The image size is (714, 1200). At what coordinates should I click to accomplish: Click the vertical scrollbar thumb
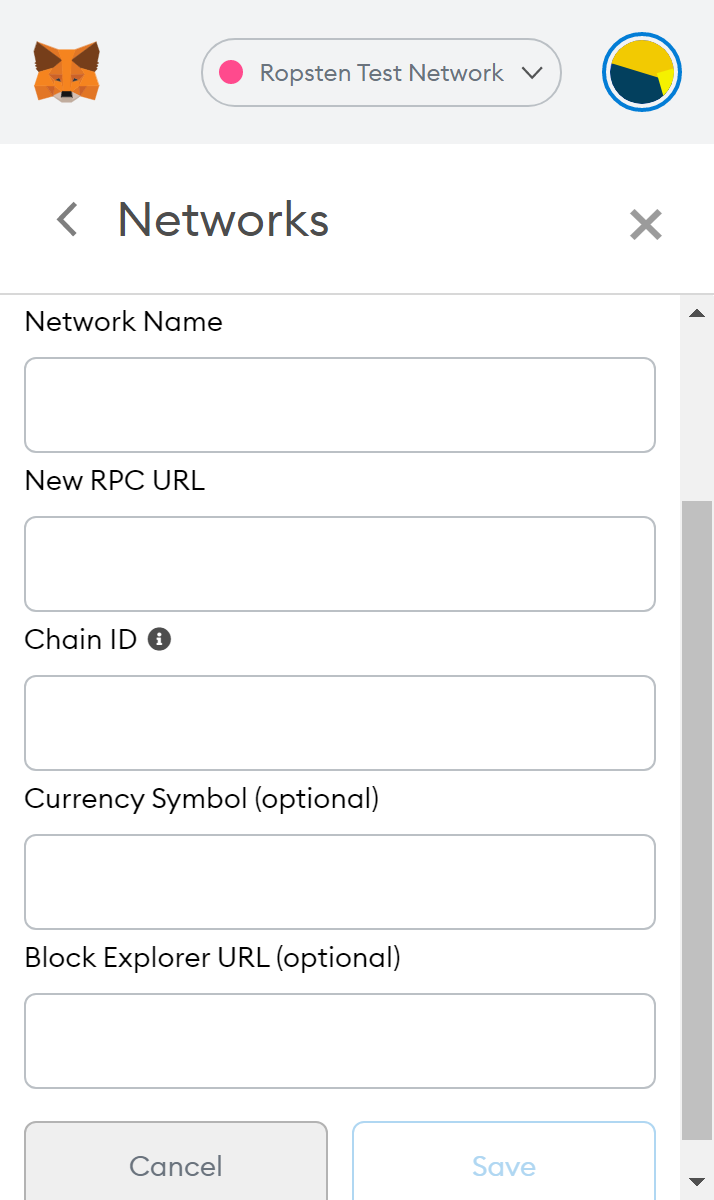(697, 820)
